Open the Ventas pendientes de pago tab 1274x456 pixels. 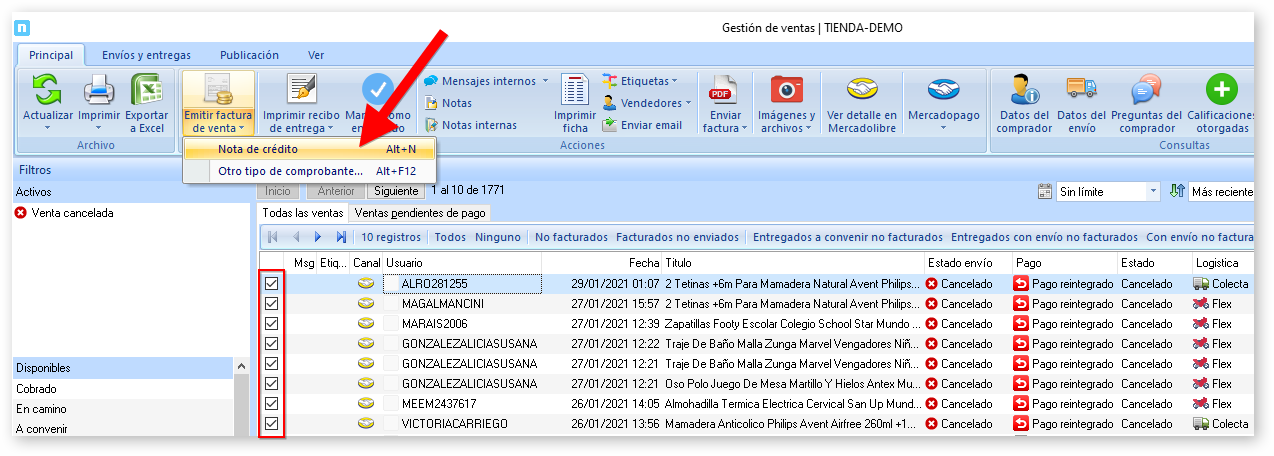(x=420, y=213)
